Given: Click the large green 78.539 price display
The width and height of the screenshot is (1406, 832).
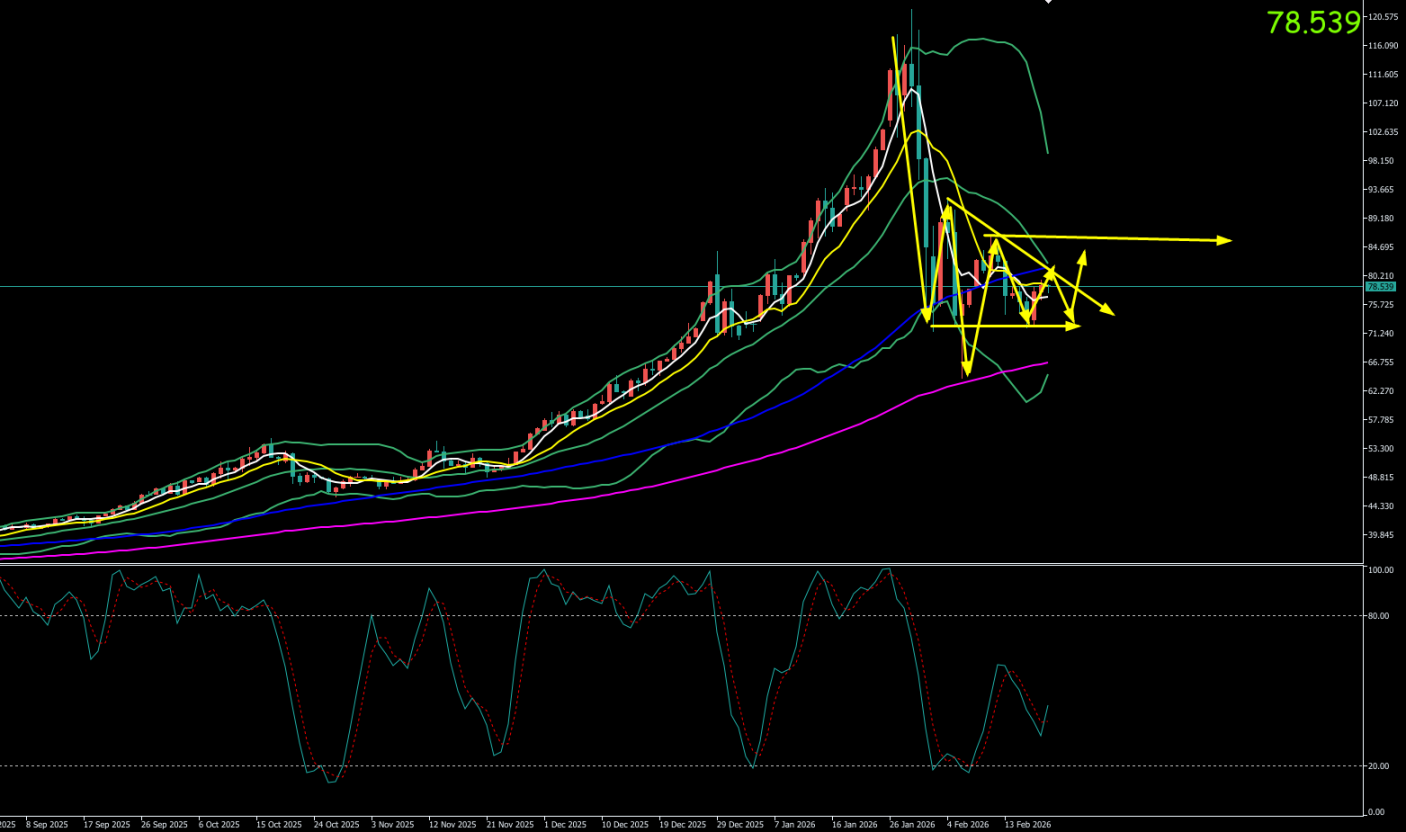Looking at the screenshot, I should 1313,22.
